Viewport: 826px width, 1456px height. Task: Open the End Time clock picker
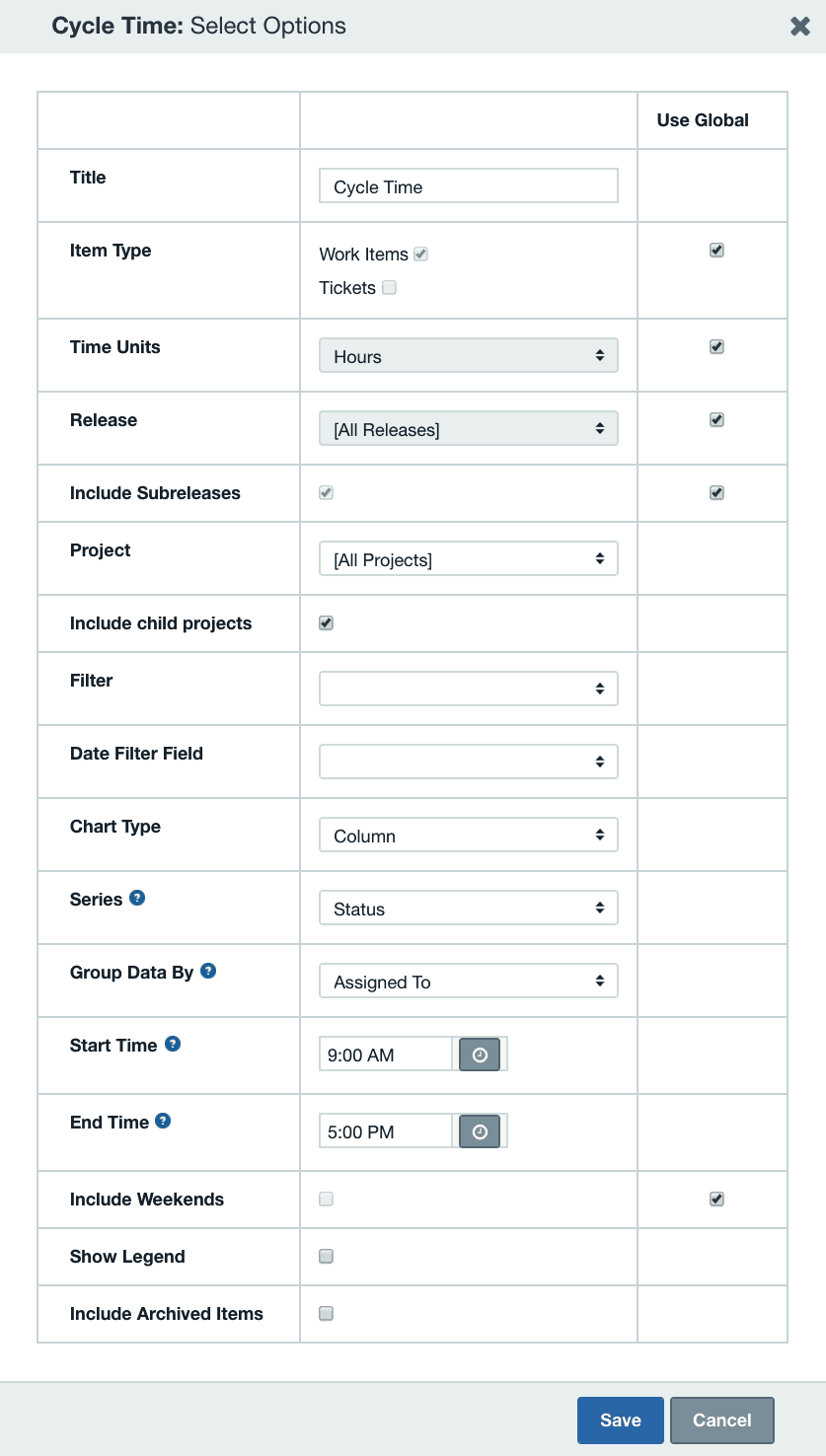[480, 1130]
